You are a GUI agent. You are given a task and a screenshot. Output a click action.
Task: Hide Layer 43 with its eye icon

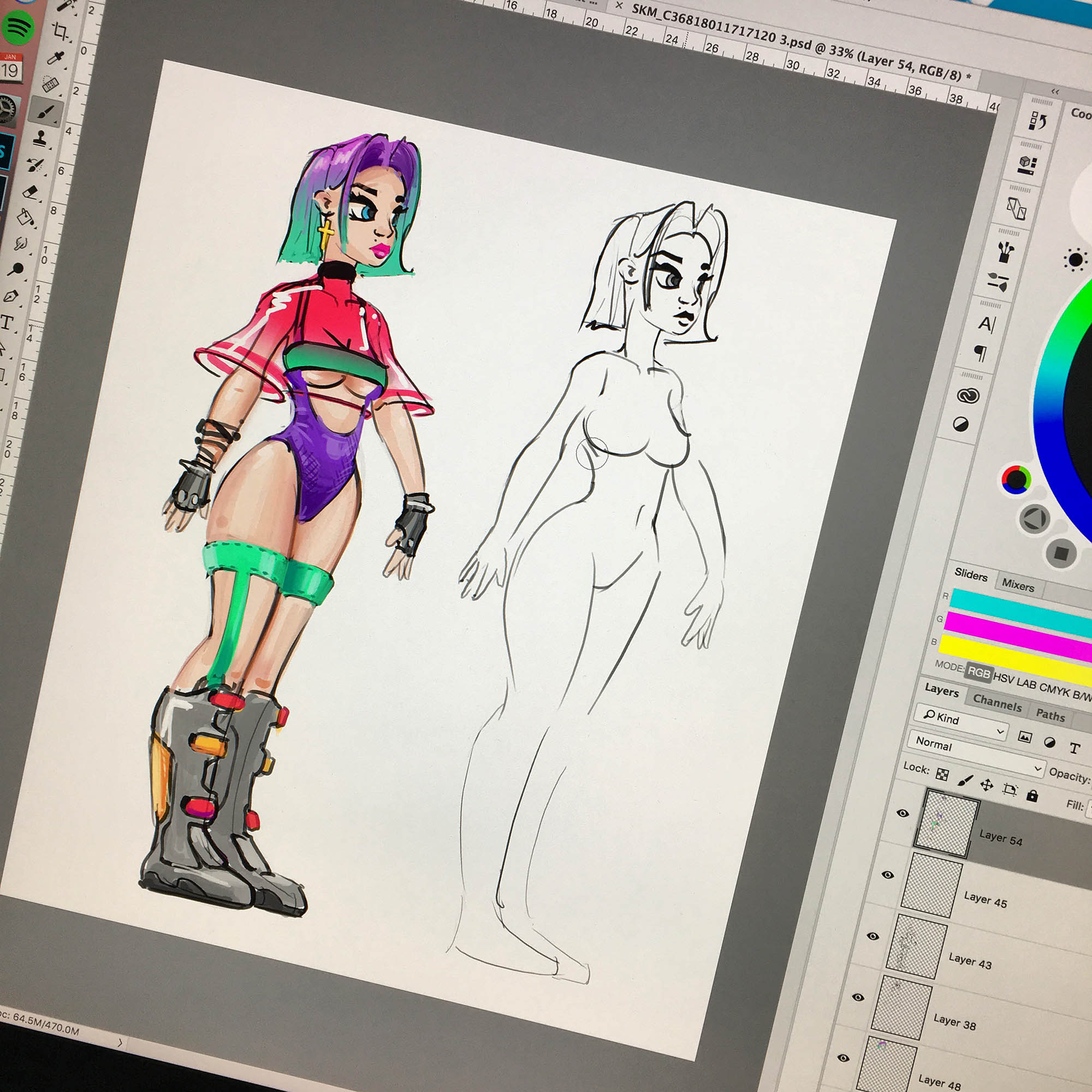click(x=873, y=936)
